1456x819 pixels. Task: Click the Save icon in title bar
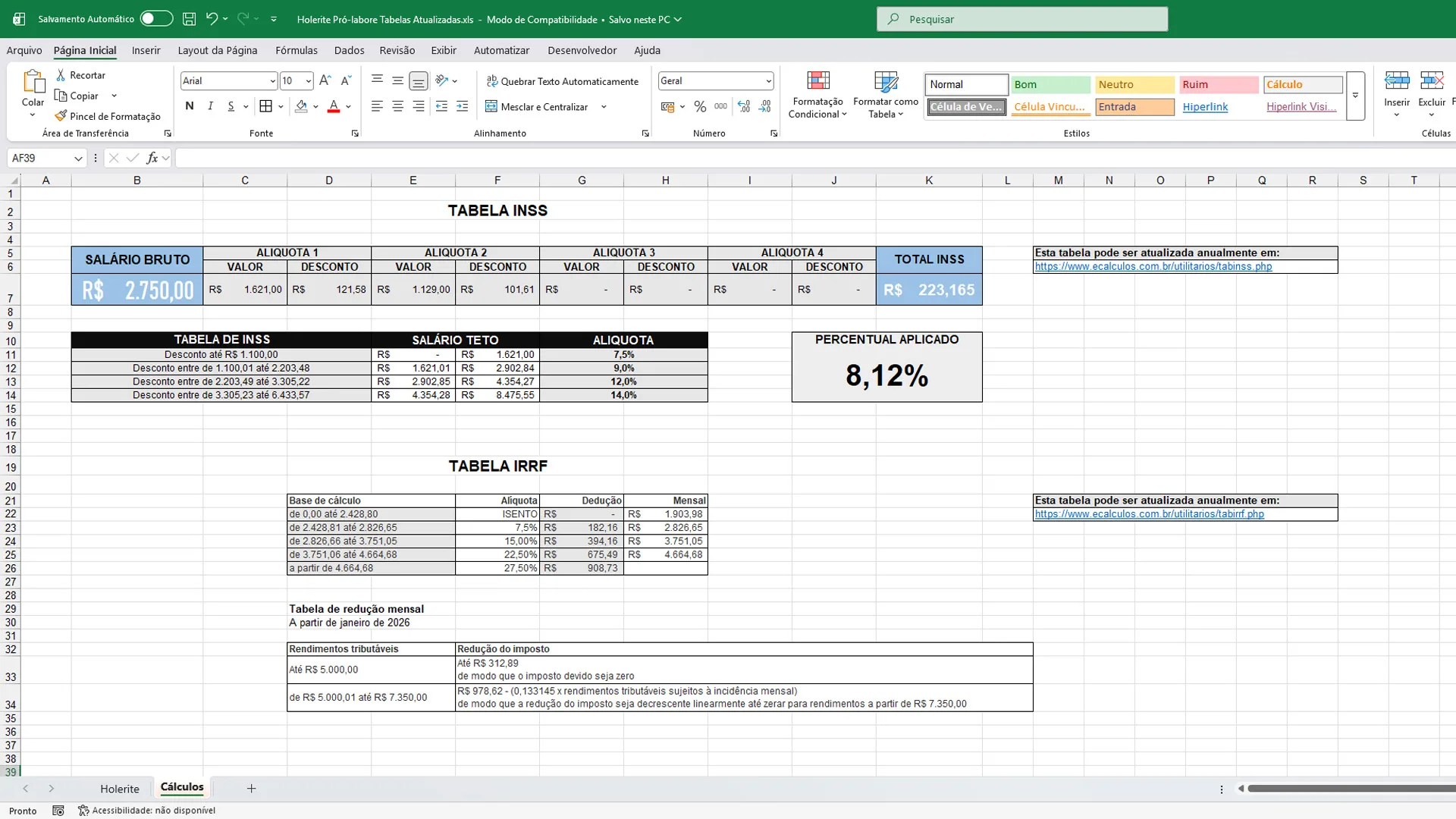190,19
